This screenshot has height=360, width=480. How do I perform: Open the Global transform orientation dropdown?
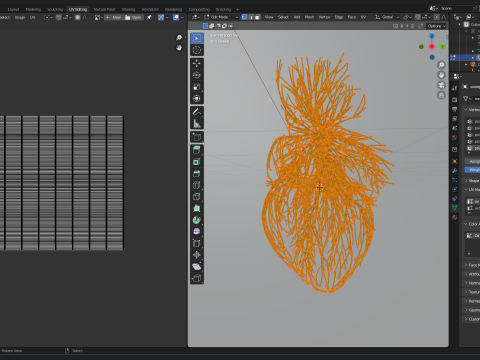click(x=387, y=17)
